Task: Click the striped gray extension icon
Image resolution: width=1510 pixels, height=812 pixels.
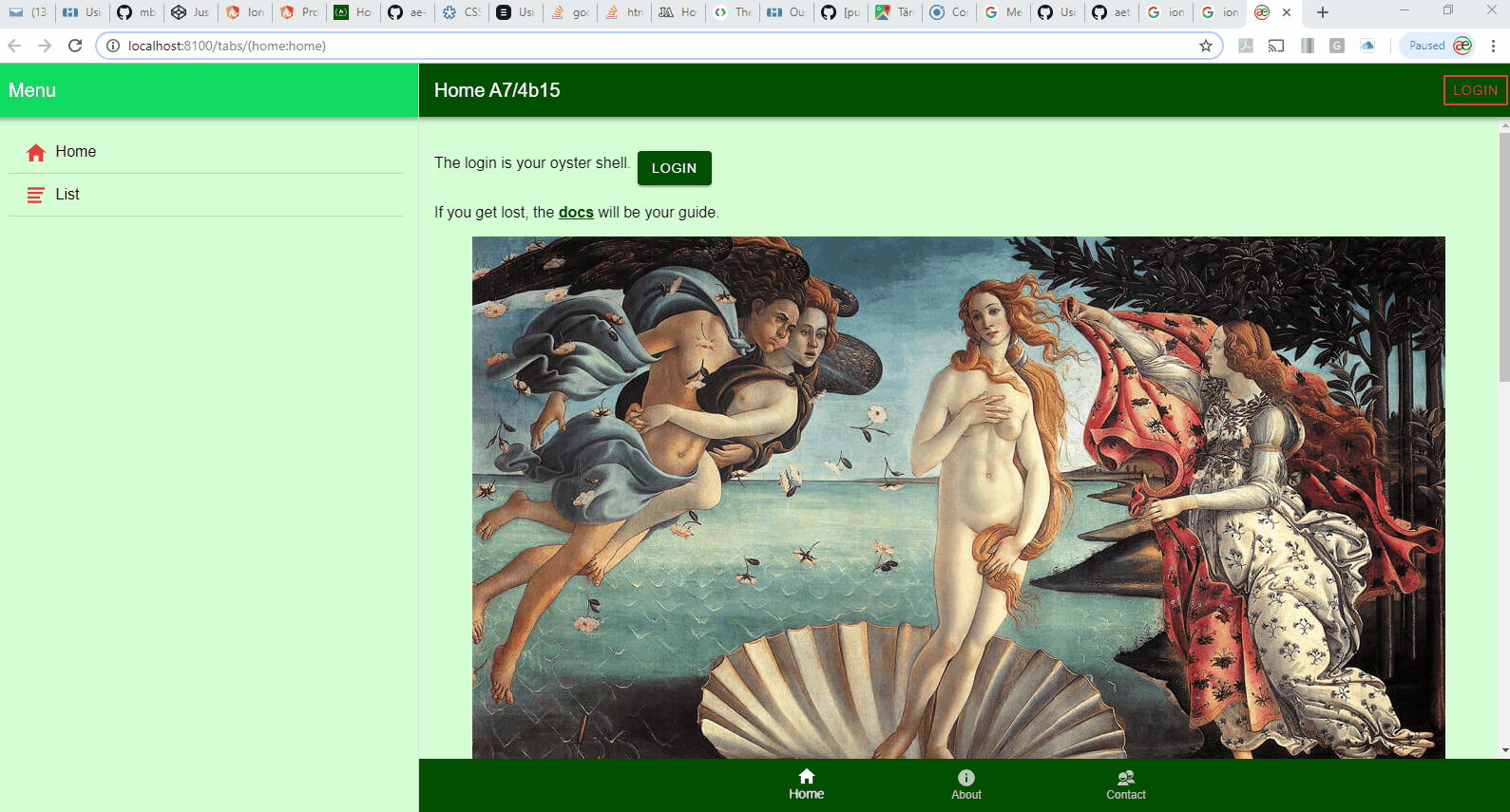Action: click(1308, 46)
